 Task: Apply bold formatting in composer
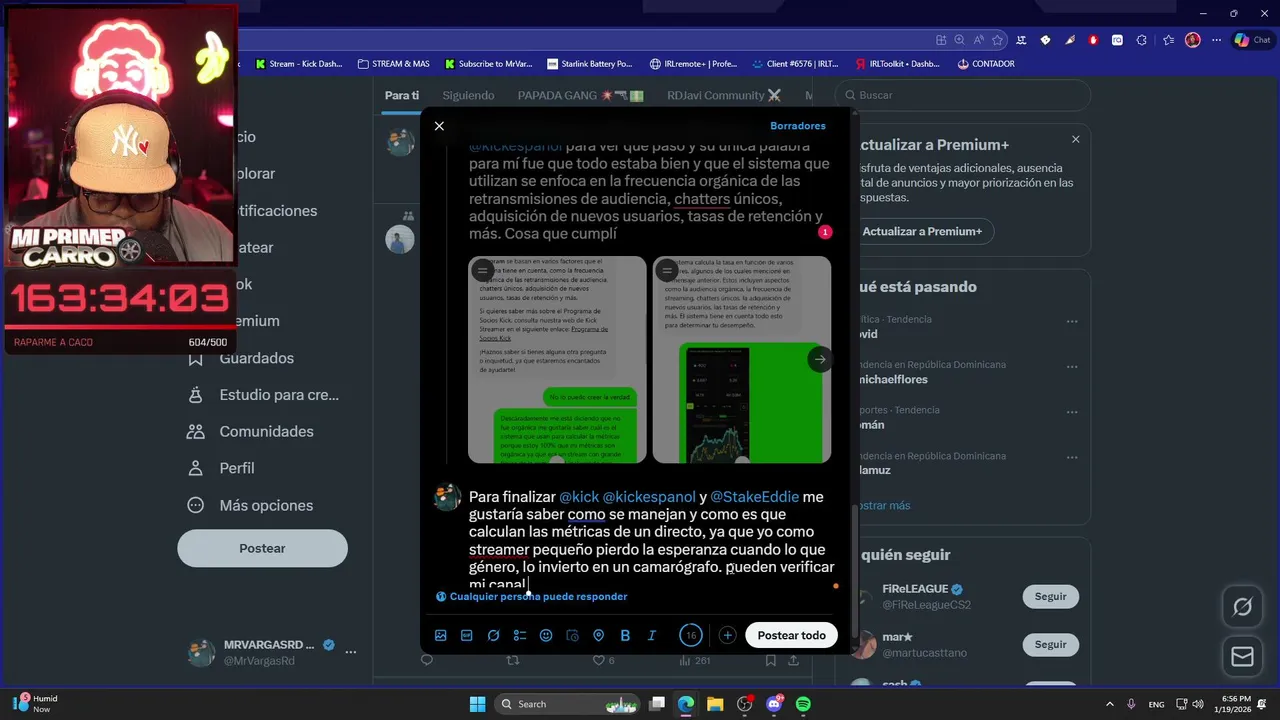click(625, 635)
